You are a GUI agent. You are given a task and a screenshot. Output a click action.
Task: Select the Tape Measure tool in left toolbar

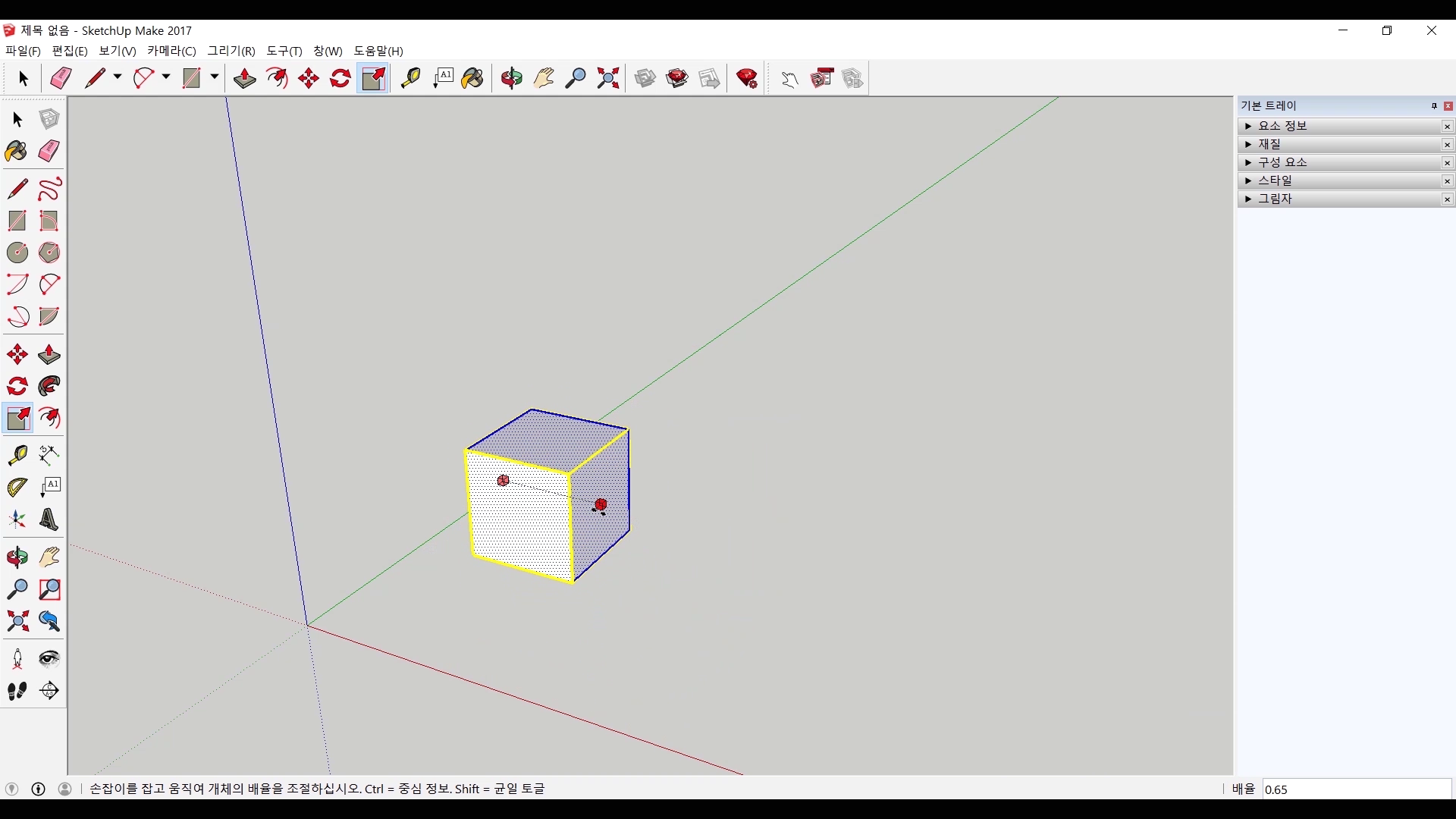click(x=17, y=454)
